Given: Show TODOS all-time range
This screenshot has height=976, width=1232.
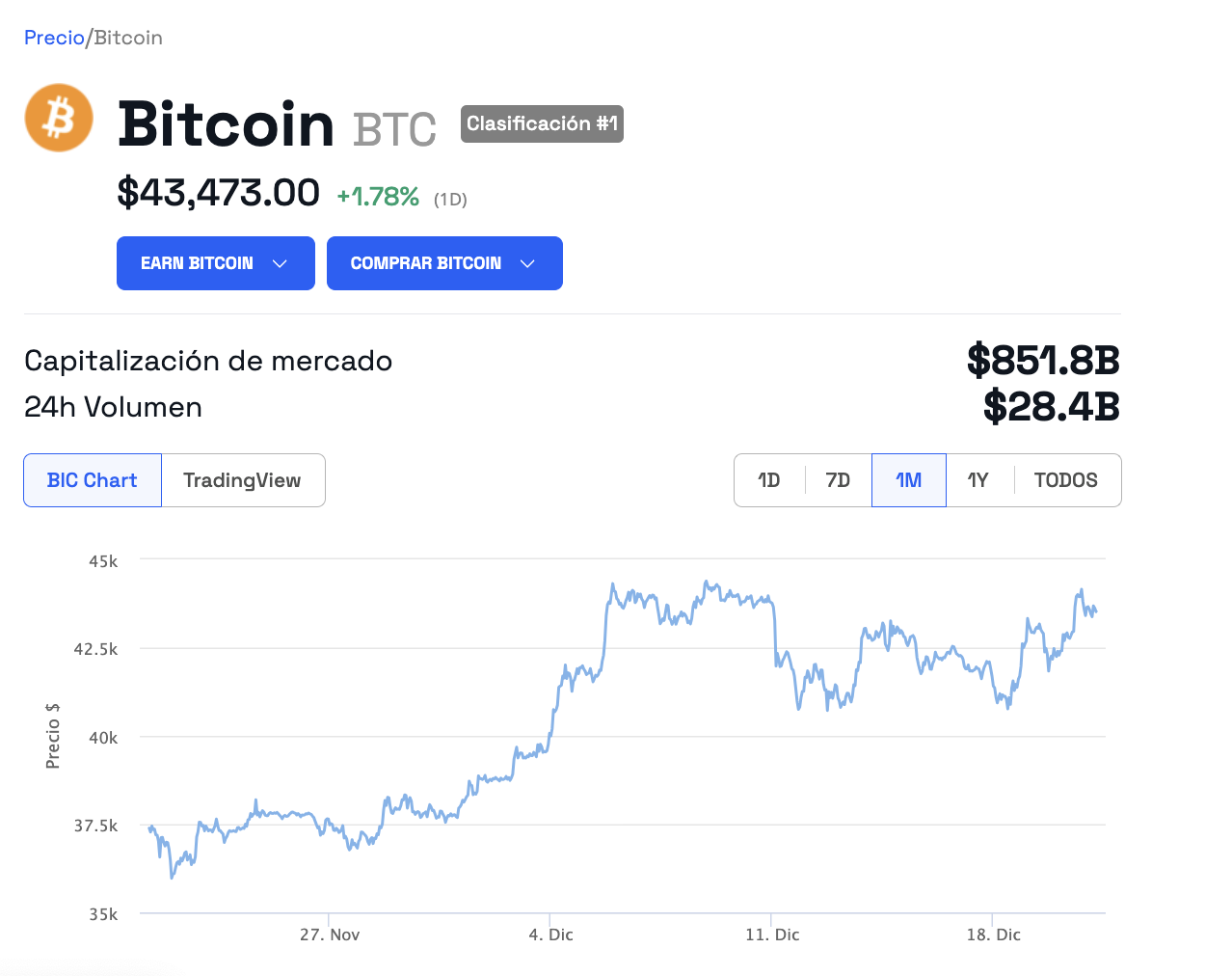Looking at the screenshot, I should 1065,480.
